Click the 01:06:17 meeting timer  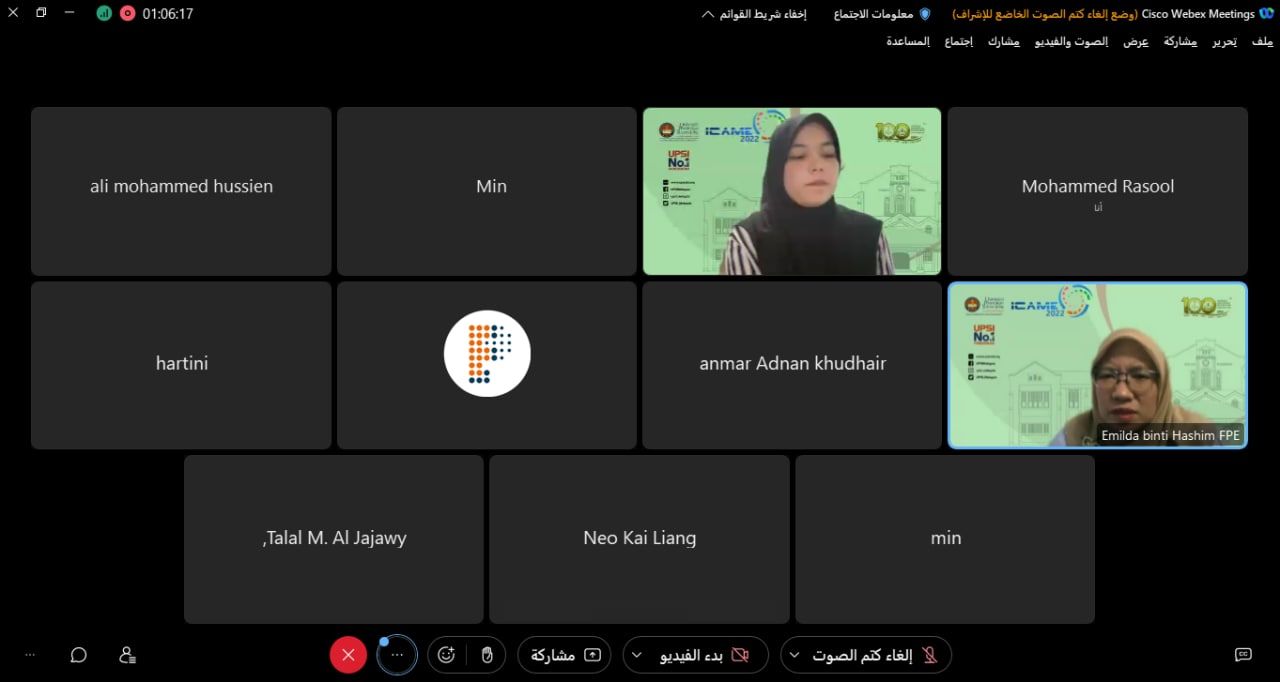[168, 14]
